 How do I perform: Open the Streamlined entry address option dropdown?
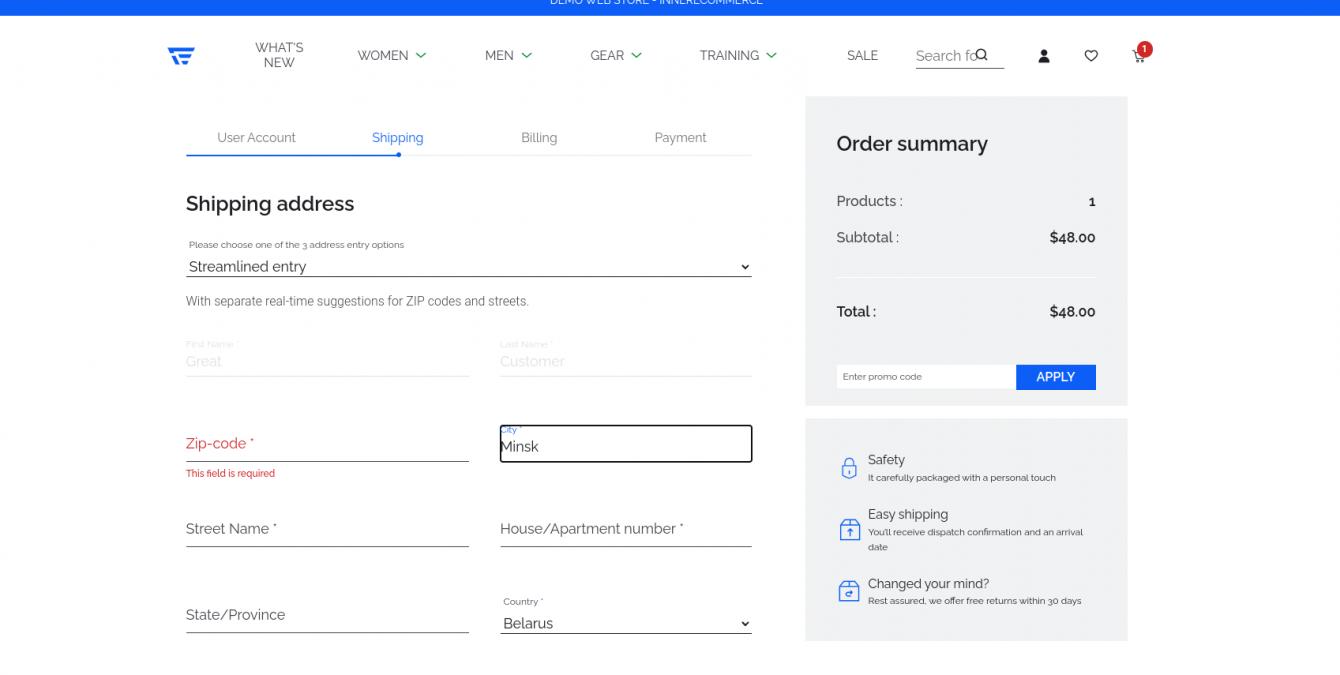click(468, 267)
